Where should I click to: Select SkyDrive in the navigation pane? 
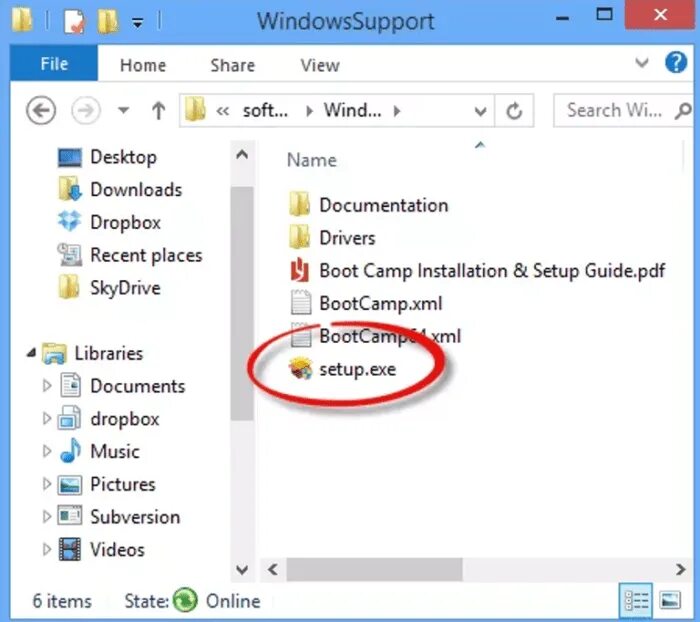pos(125,288)
